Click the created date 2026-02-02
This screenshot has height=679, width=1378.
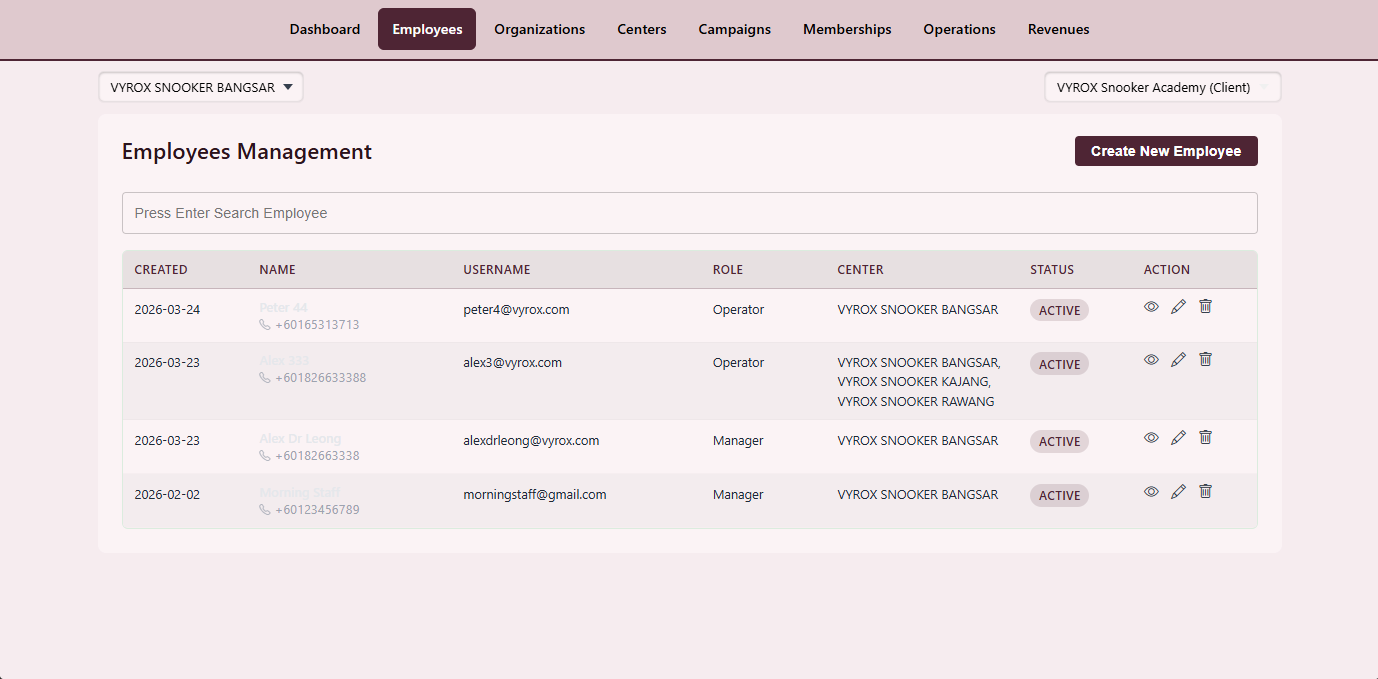(167, 495)
